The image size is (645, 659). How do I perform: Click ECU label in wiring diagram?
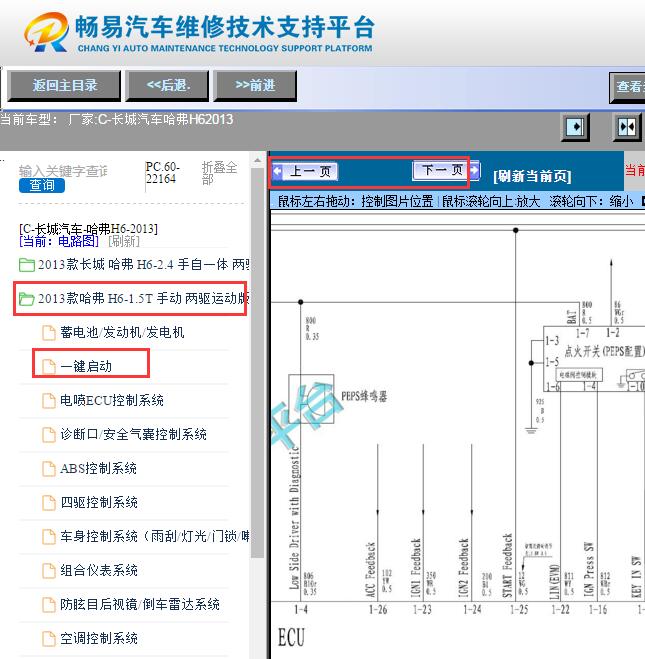point(291,637)
